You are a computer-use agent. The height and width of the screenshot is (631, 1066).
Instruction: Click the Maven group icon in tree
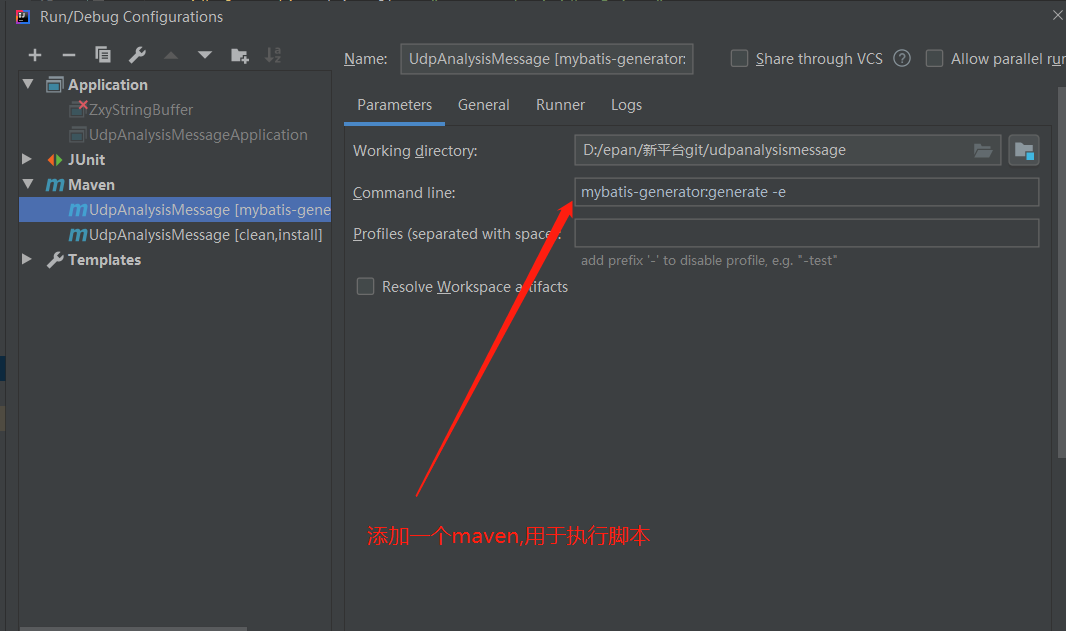pos(55,185)
